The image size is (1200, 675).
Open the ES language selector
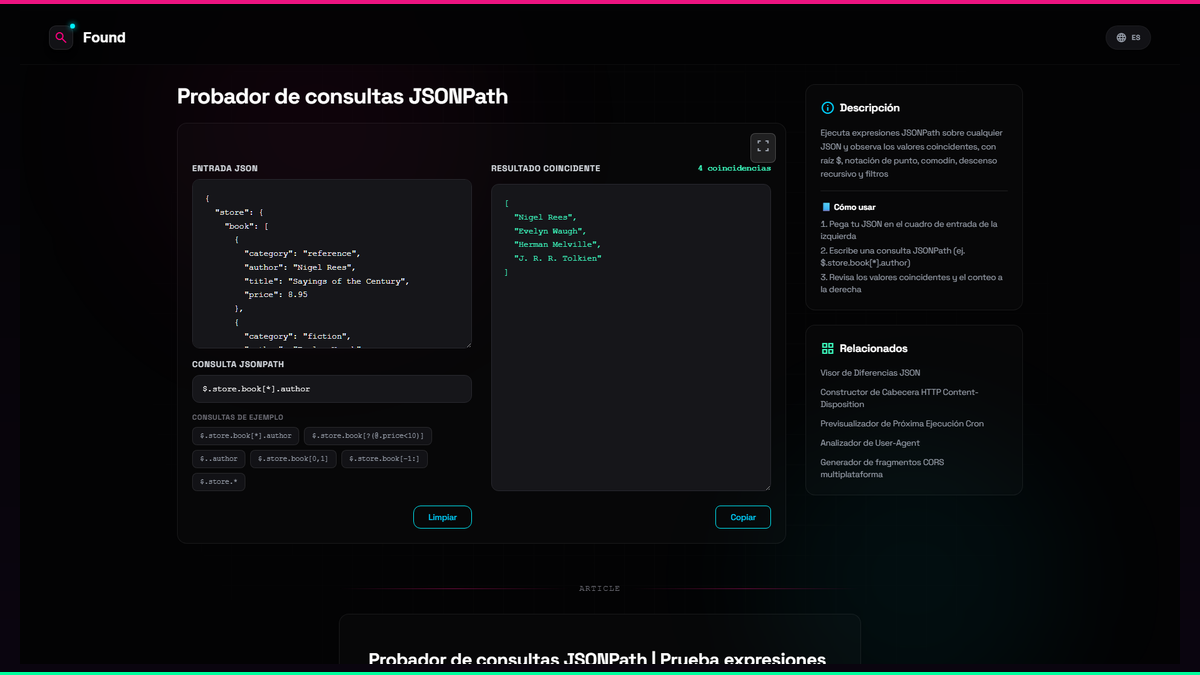(x=1128, y=38)
